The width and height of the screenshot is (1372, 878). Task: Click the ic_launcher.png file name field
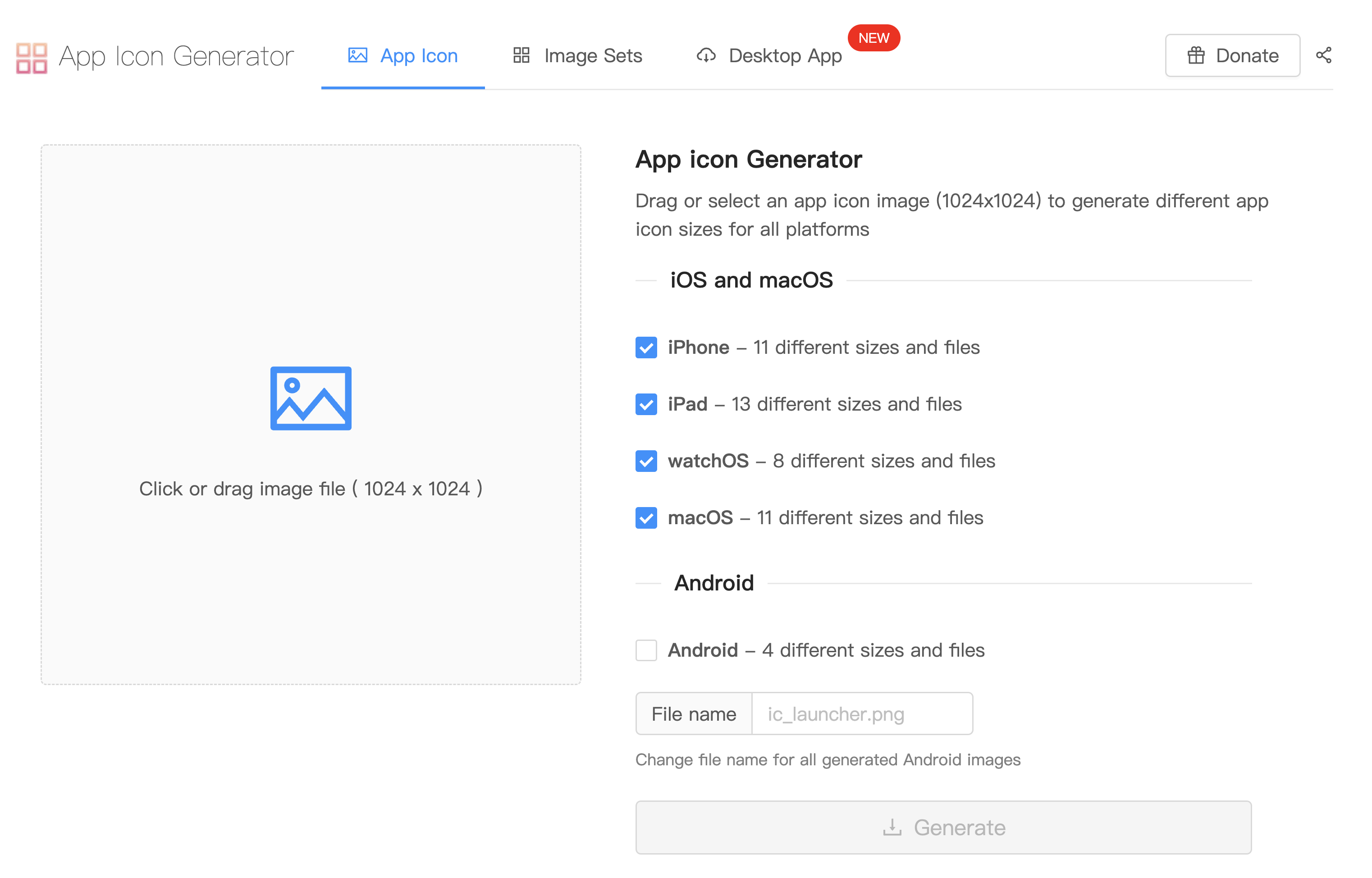point(861,714)
